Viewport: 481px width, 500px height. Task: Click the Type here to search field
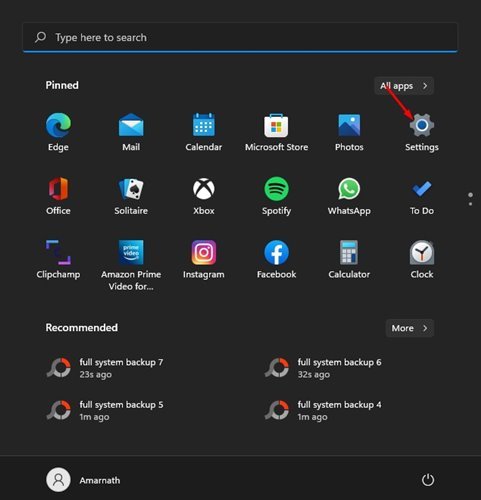tap(240, 37)
